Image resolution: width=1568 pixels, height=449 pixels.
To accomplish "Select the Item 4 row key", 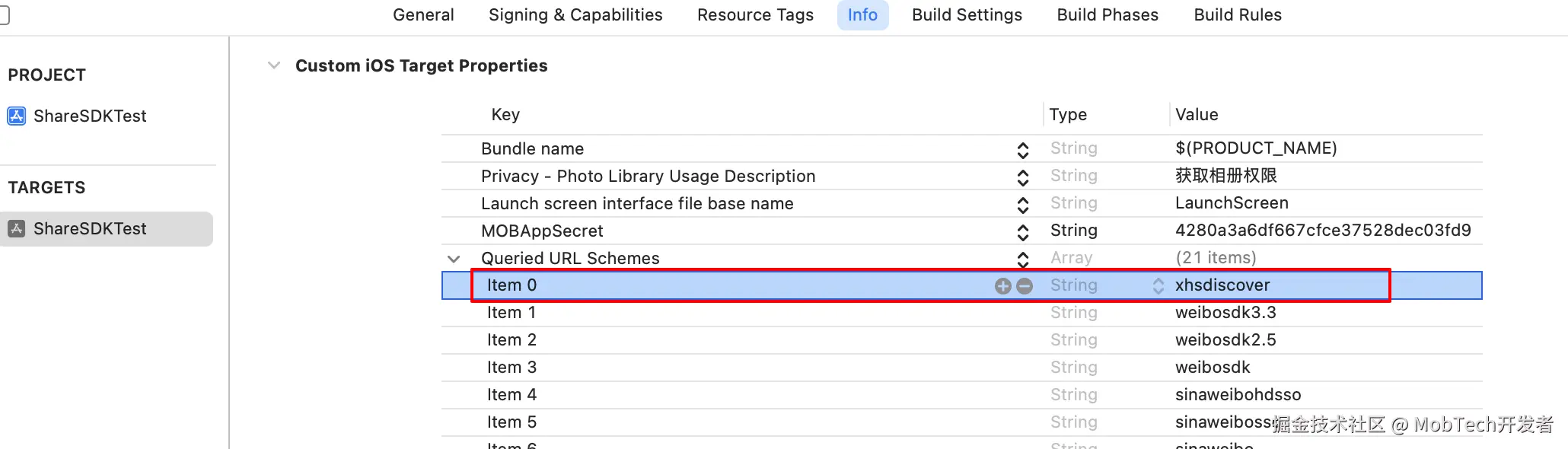I will tap(512, 395).
